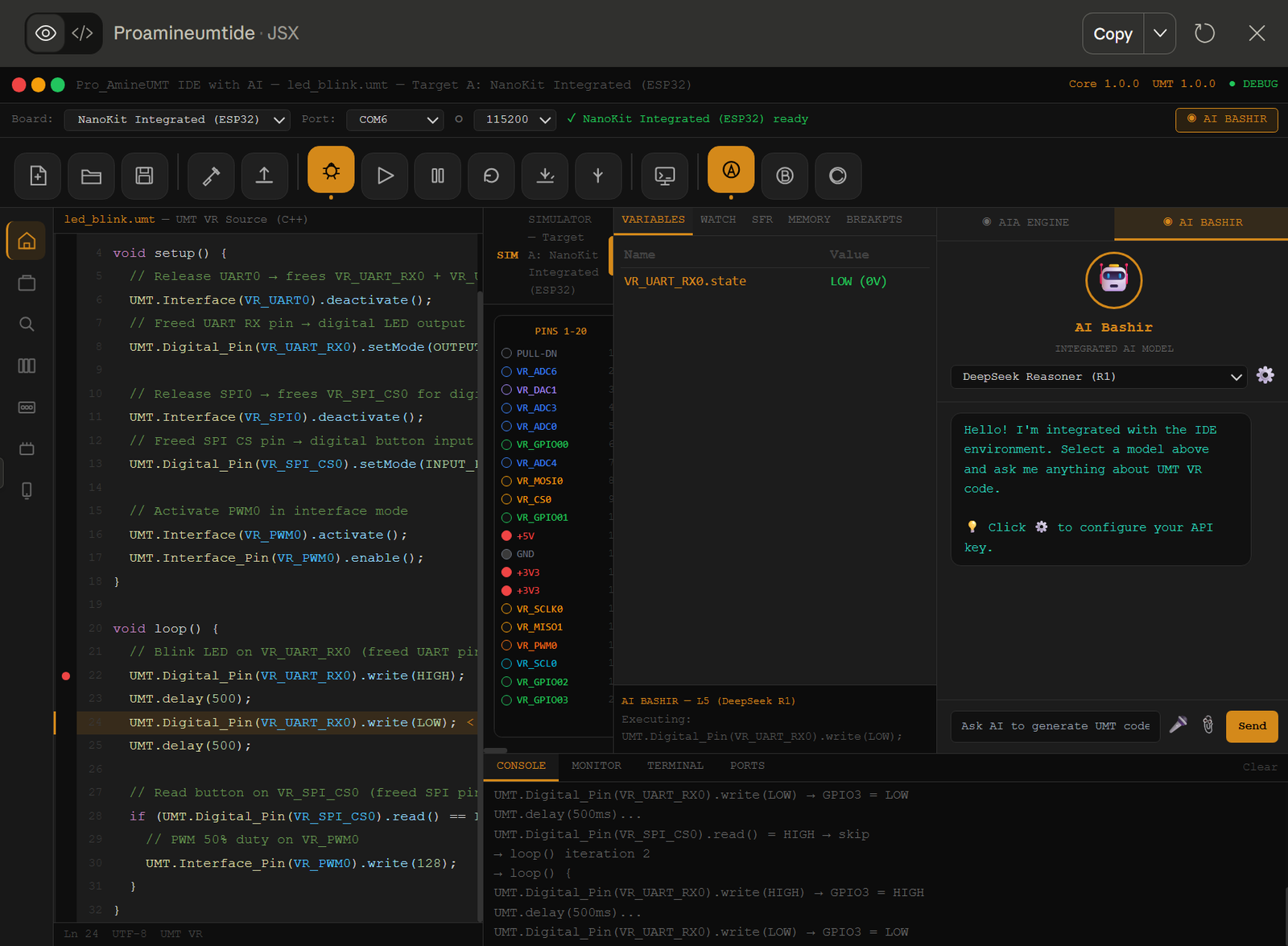This screenshot has height=946, width=1288.
Task: Open AI Bashir settings gear
Action: point(1265,375)
